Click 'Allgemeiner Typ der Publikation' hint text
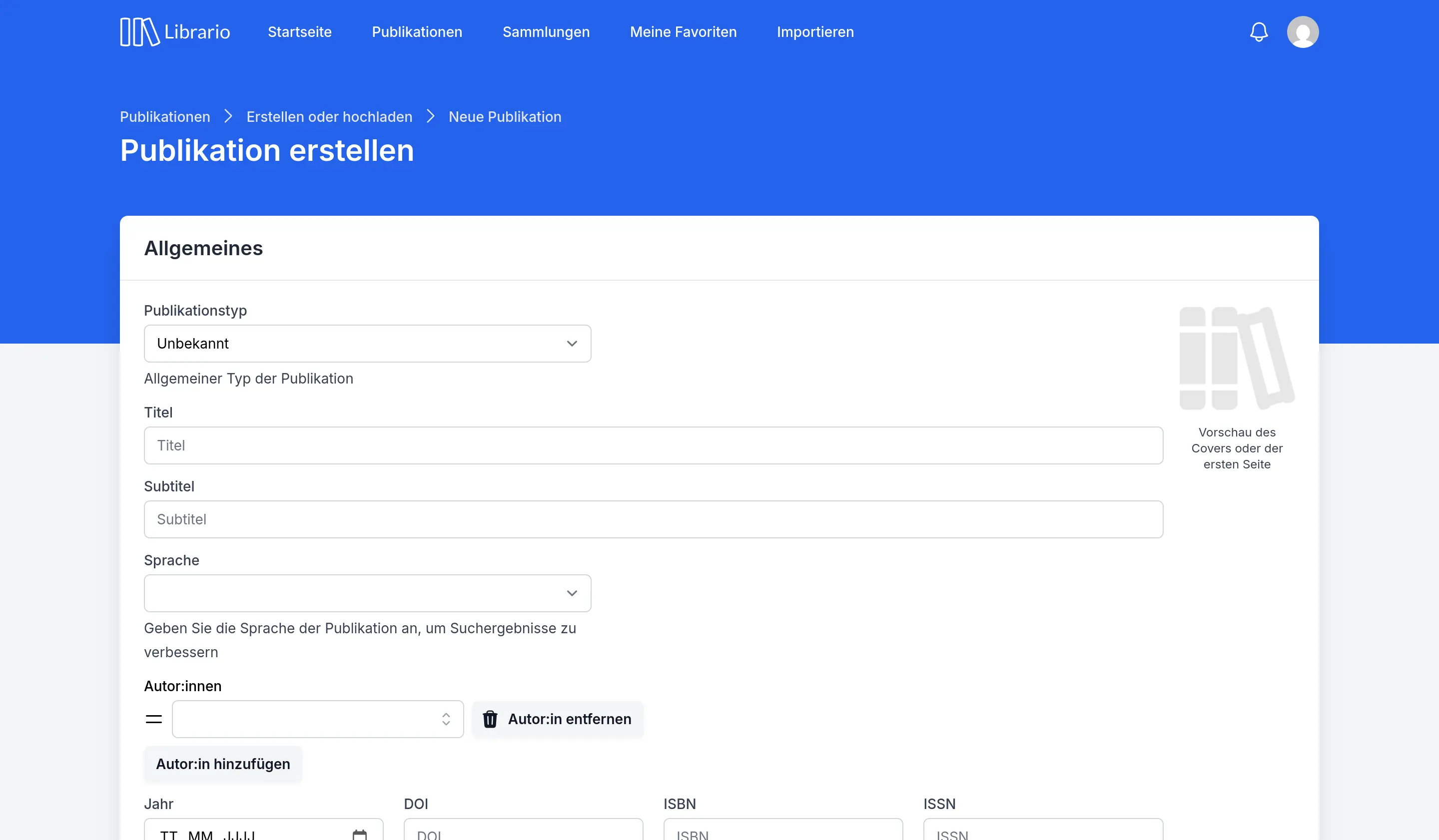The image size is (1439, 840). coord(248,379)
